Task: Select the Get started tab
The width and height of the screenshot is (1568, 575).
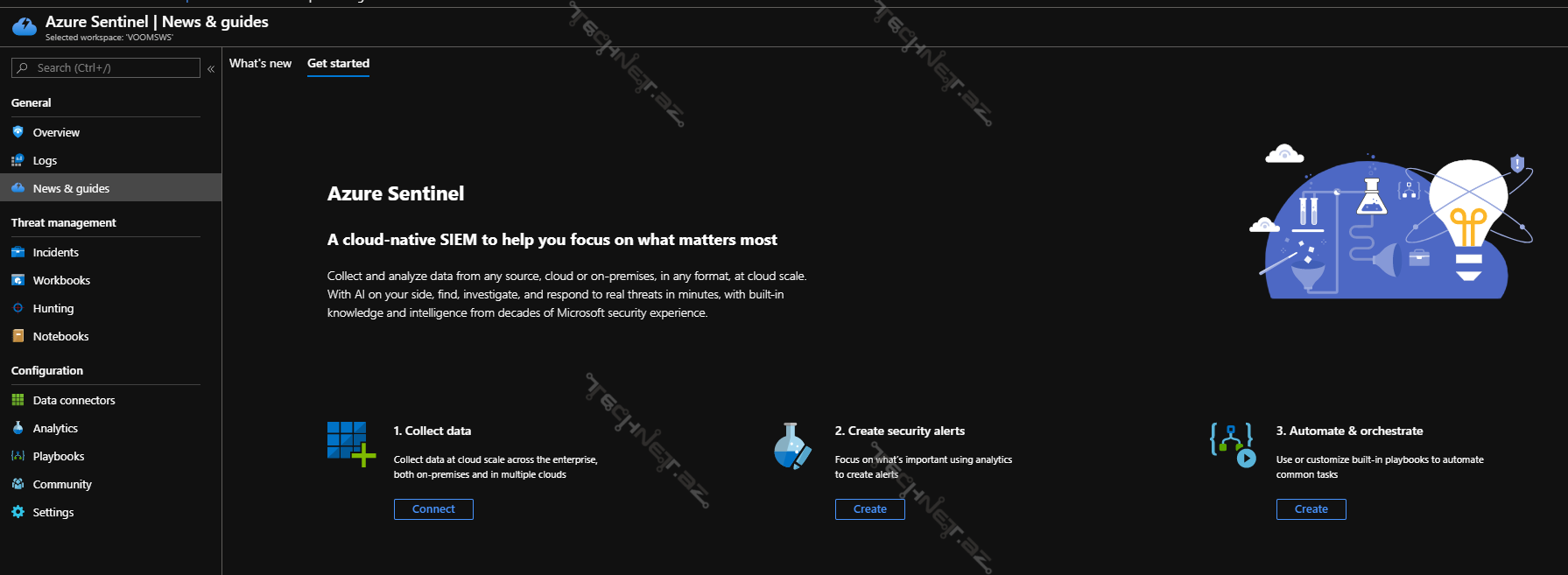Action: (338, 63)
